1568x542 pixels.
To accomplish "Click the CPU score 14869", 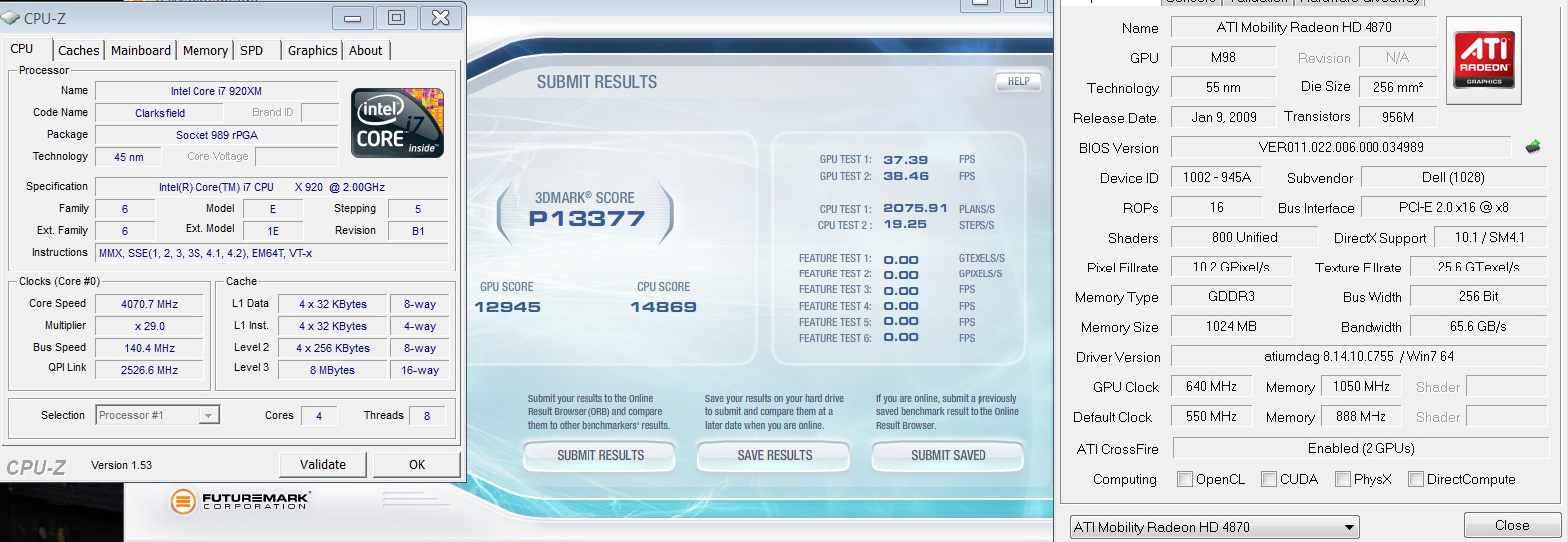I will (x=663, y=307).
